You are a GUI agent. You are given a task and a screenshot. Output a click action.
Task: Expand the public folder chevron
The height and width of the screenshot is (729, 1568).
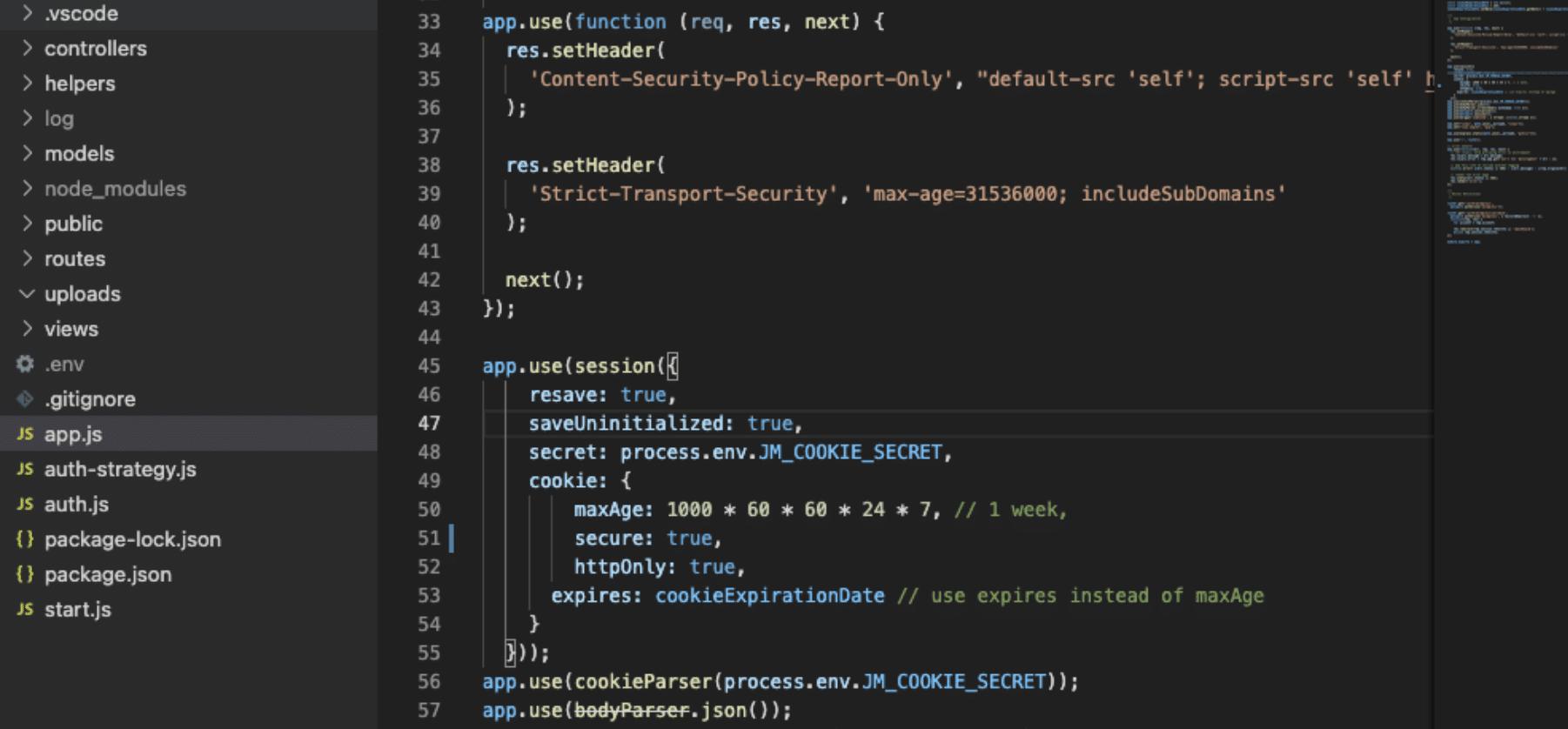[27, 223]
